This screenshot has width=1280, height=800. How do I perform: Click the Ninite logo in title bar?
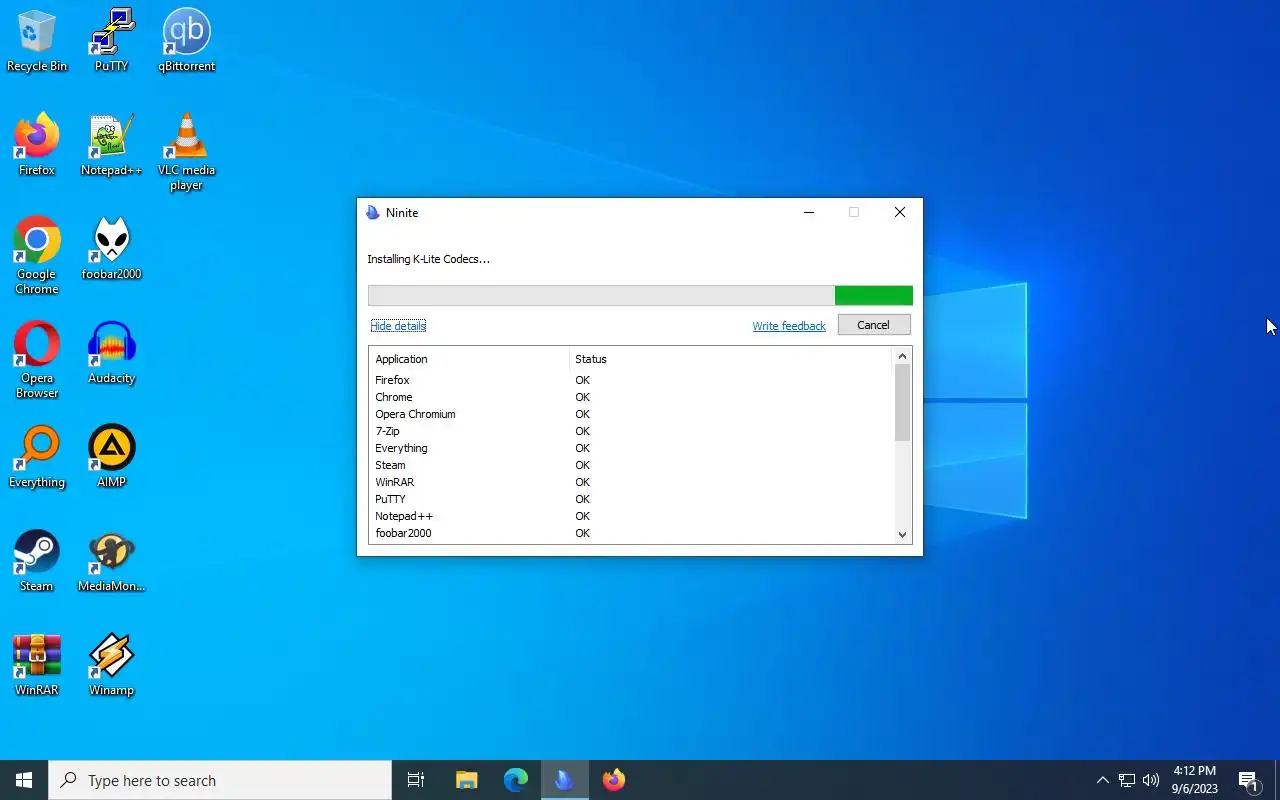pos(373,212)
